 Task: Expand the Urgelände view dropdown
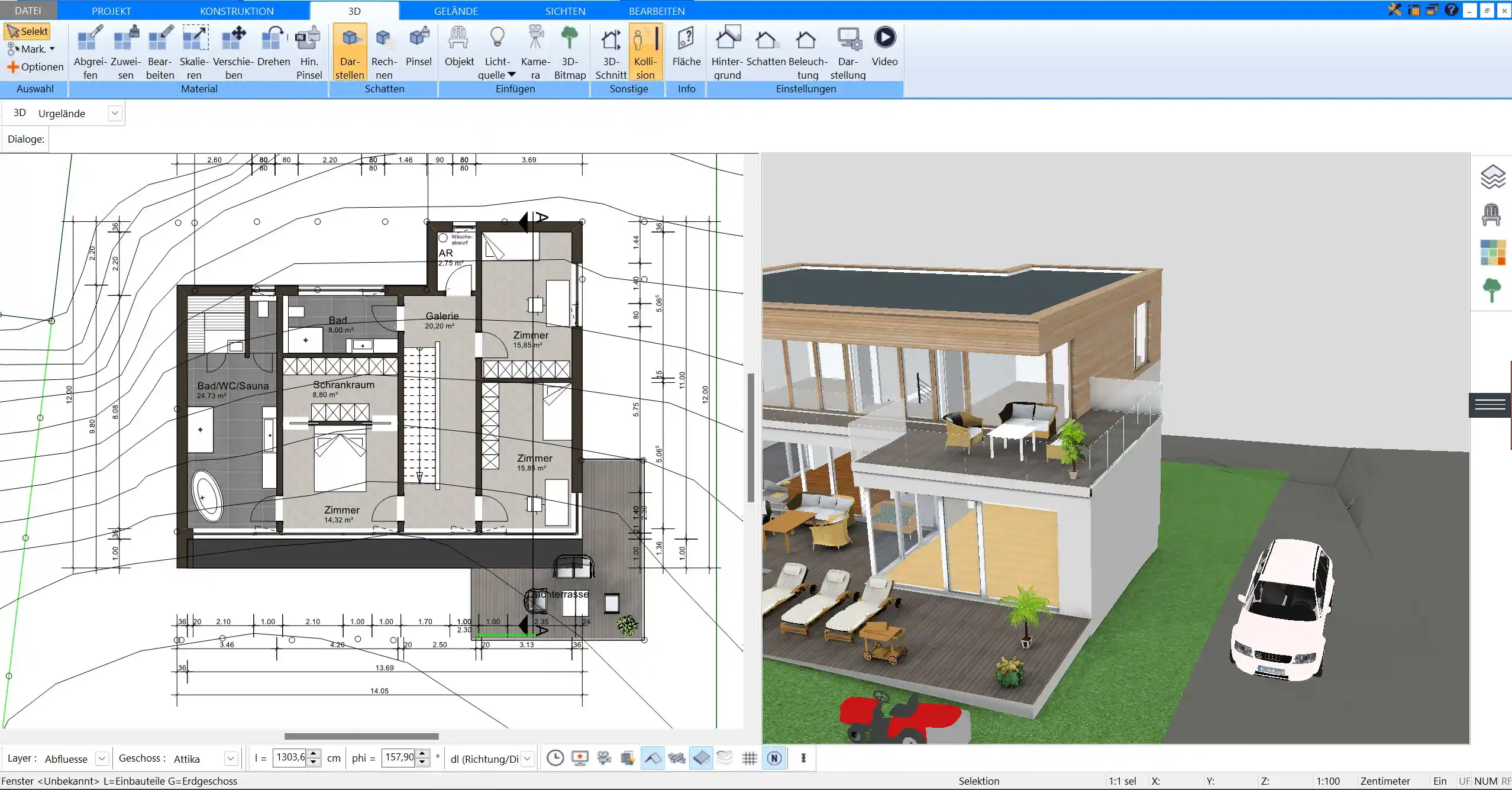point(115,113)
